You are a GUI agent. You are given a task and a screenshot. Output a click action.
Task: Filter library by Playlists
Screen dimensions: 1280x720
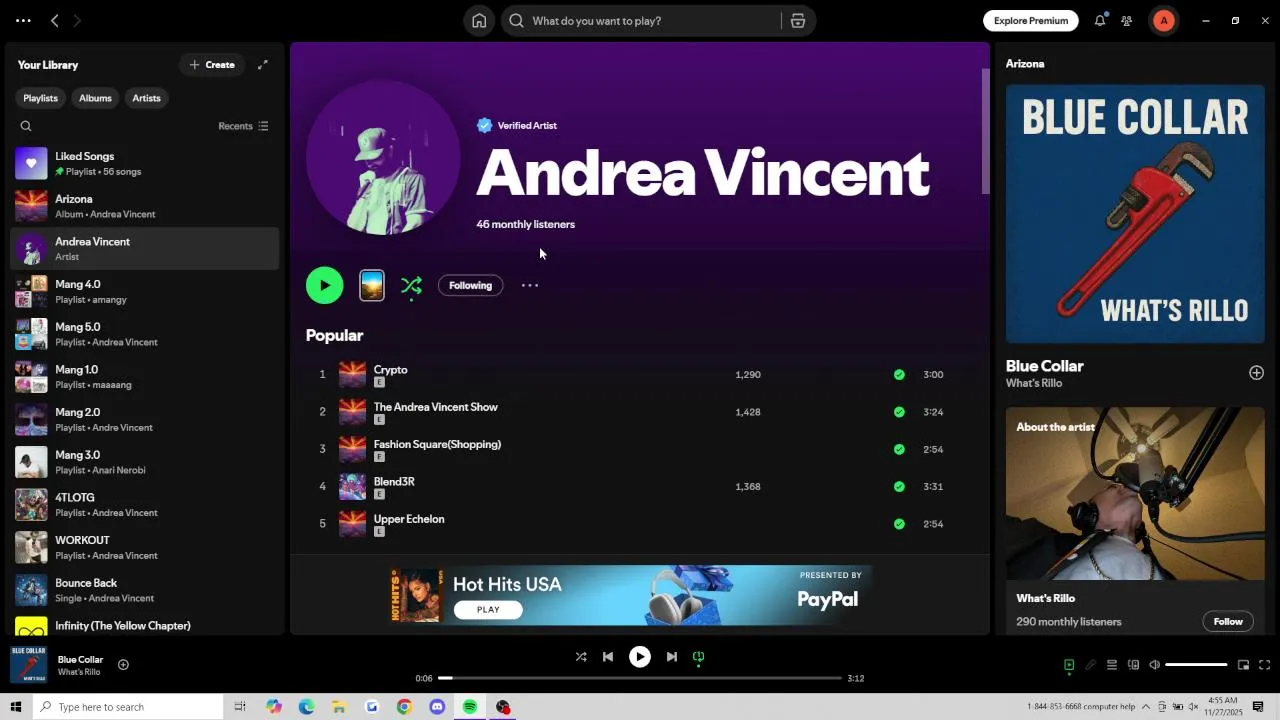(x=41, y=98)
